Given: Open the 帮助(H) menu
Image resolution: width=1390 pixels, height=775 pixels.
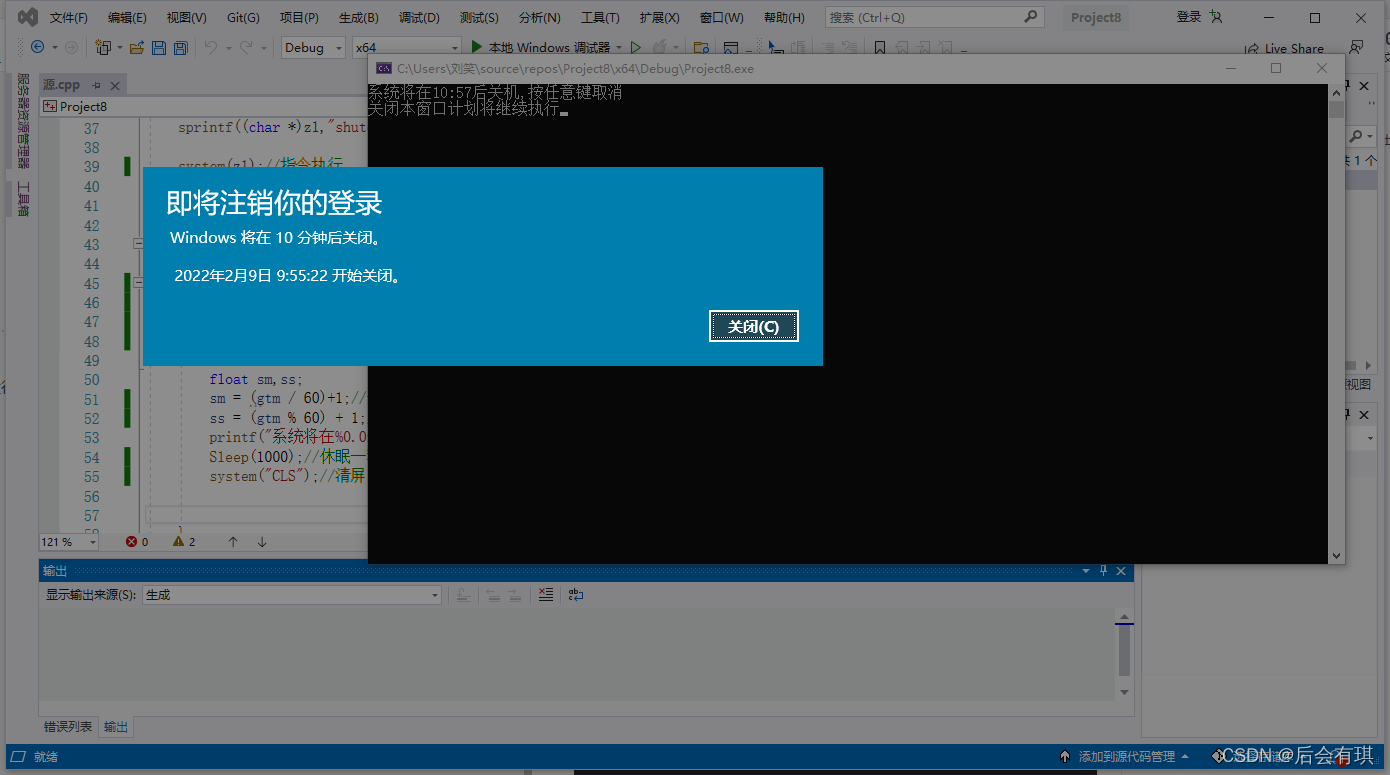Looking at the screenshot, I should coord(784,18).
